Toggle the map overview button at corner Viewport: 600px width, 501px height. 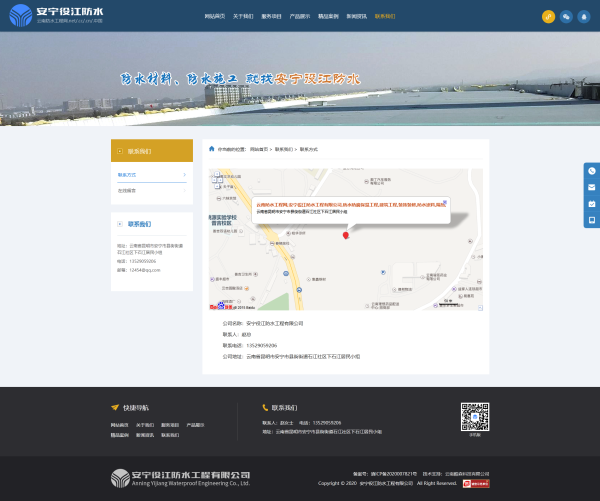click(480, 308)
